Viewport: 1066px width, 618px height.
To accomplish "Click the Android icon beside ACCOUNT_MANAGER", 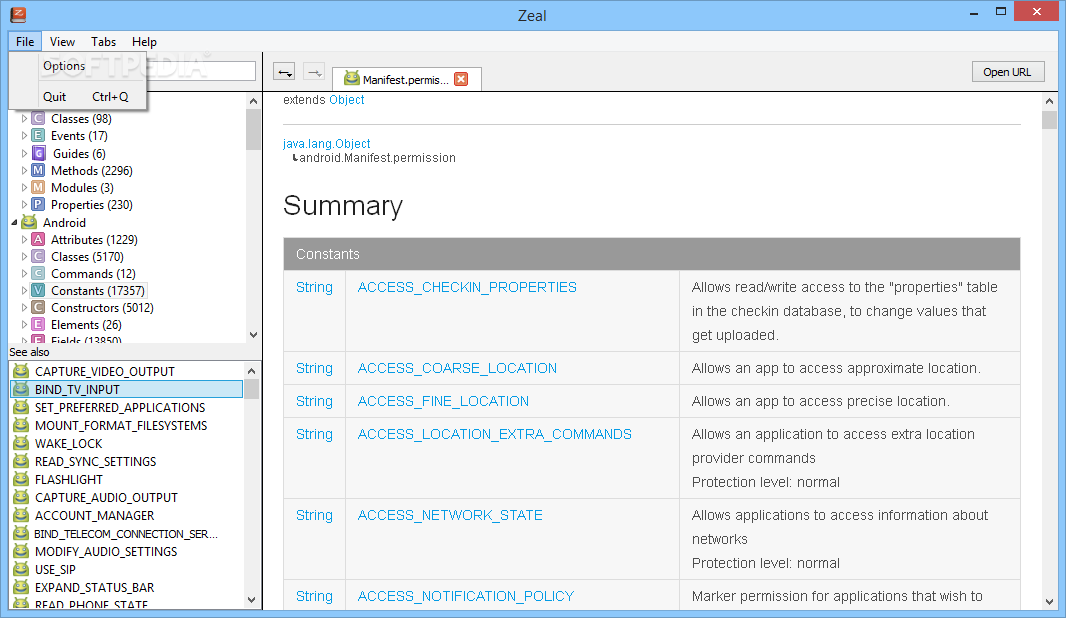I will click(x=22, y=515).
